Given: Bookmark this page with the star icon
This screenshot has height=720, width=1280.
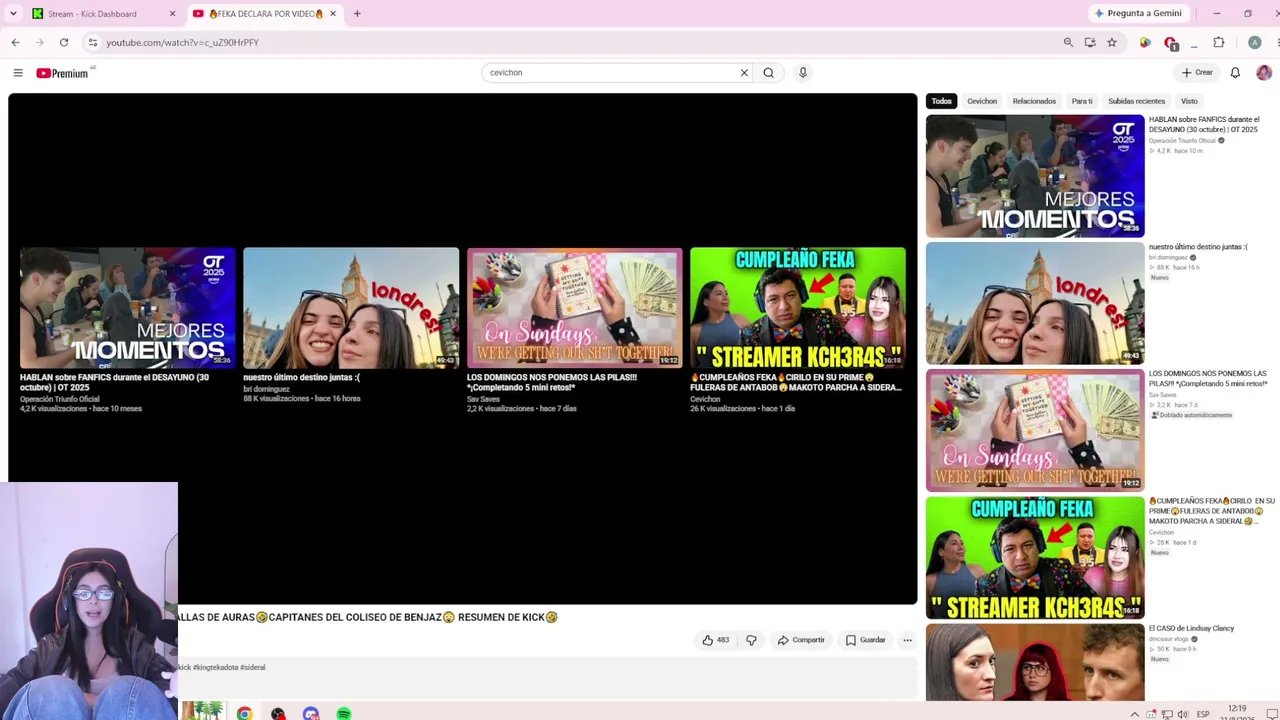Looking at the screenshot, I should [1112, 42].
